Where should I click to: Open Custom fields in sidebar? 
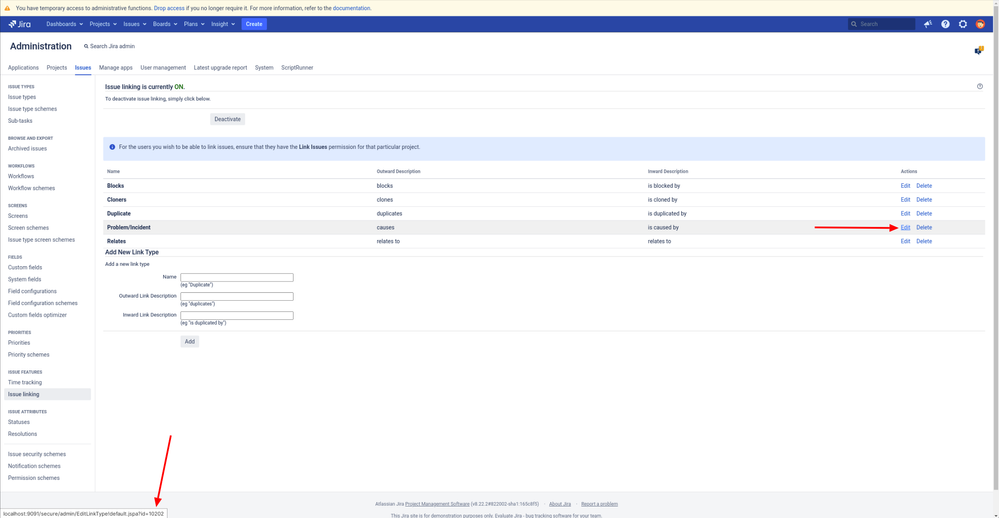click(25, 268)
